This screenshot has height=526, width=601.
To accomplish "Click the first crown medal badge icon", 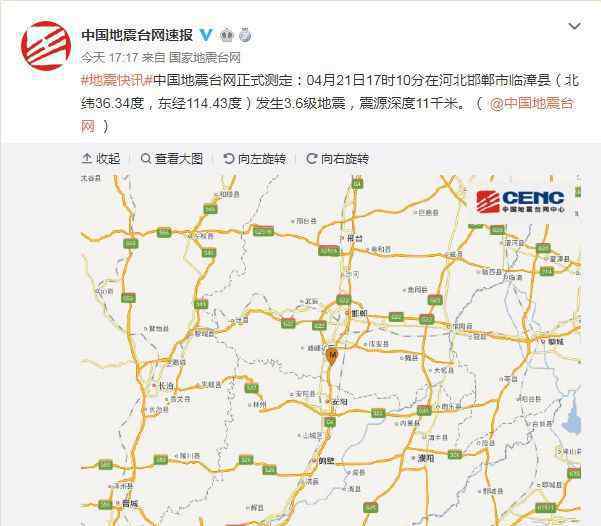I will [x=227, y=35].
